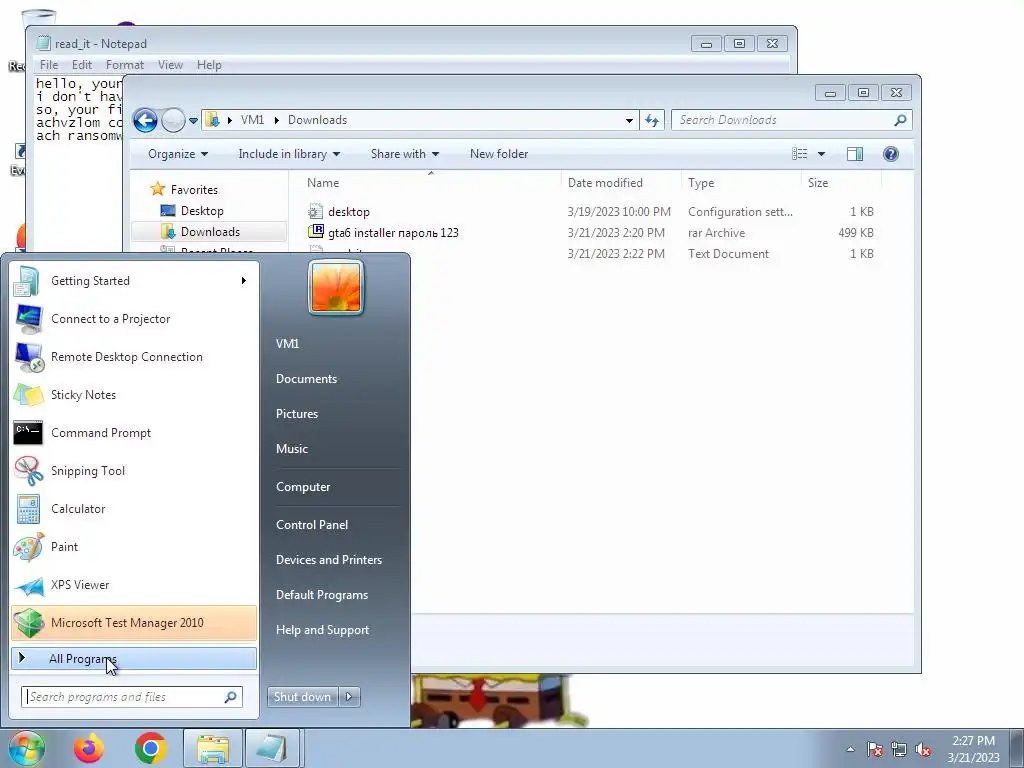The image size is (1024, 768).
Task: Go back in Explorer window
Action: tap(145, 120)
